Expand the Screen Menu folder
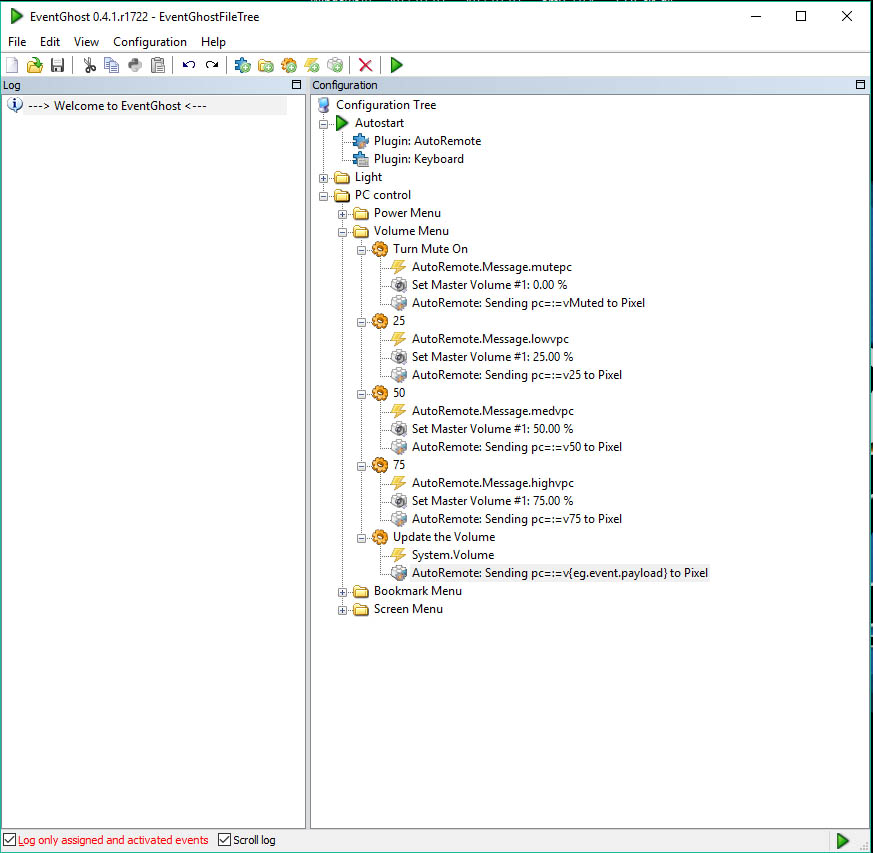The height and width of the screenshot is (853, 873). click(x=342, y=610)
